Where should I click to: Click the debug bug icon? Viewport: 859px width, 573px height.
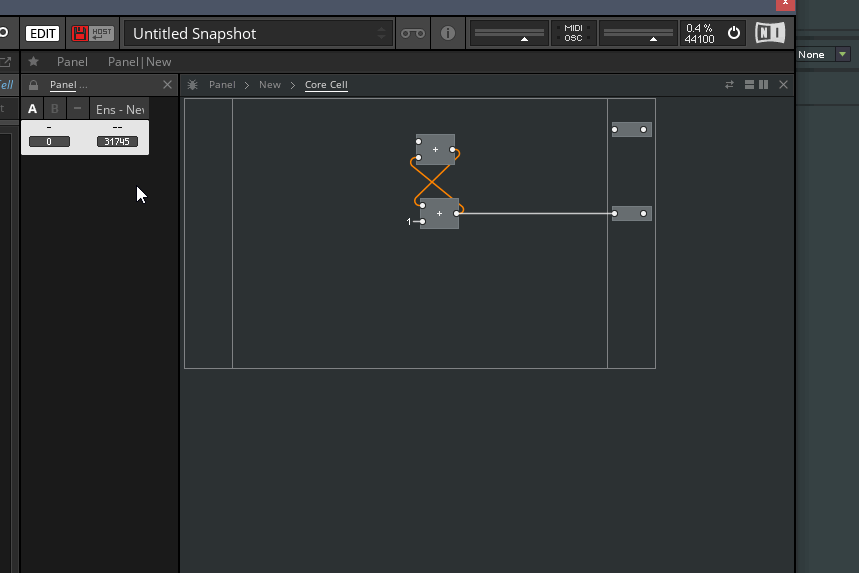(x=192, y=85)
